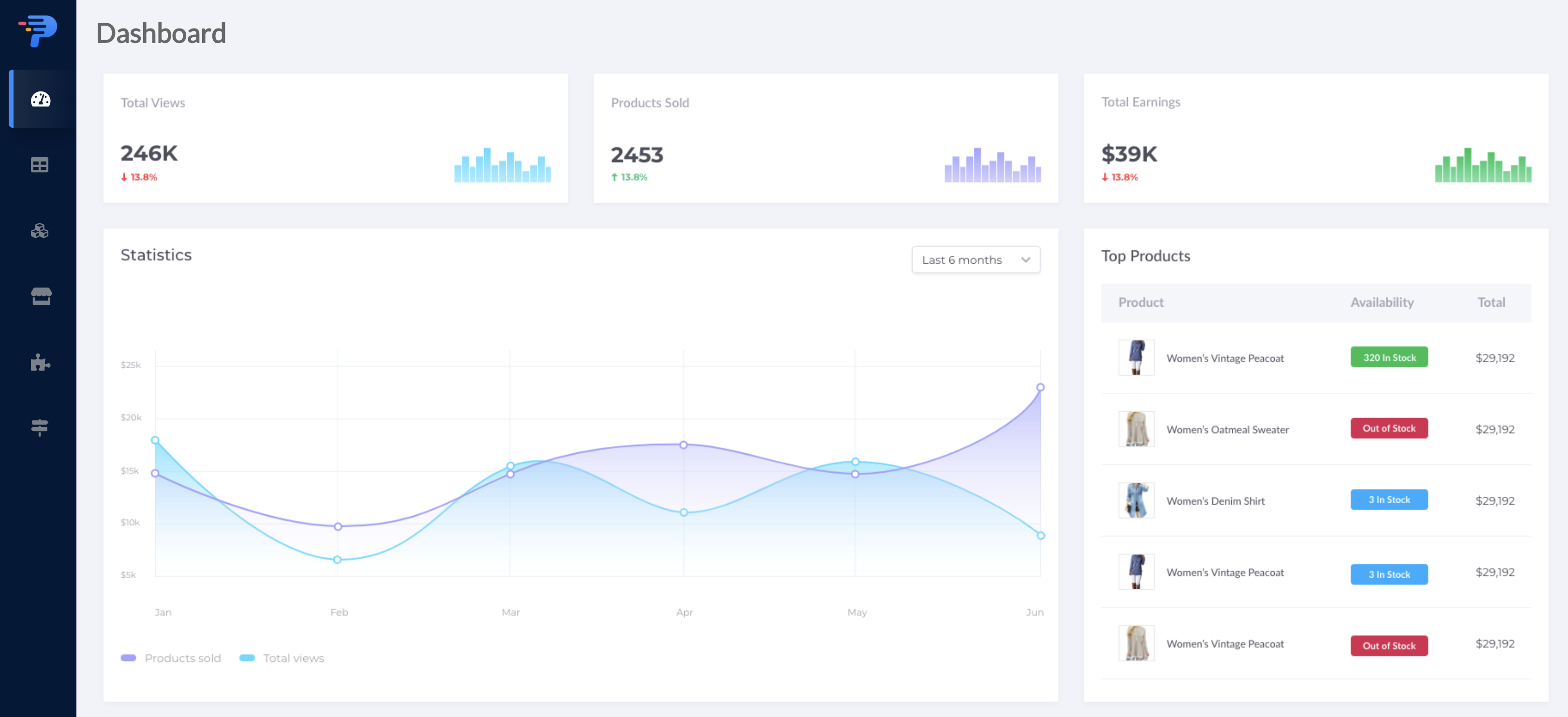Click the products cubes icon in the sidebar
1568x717 pixels.
tap(39, 231)
